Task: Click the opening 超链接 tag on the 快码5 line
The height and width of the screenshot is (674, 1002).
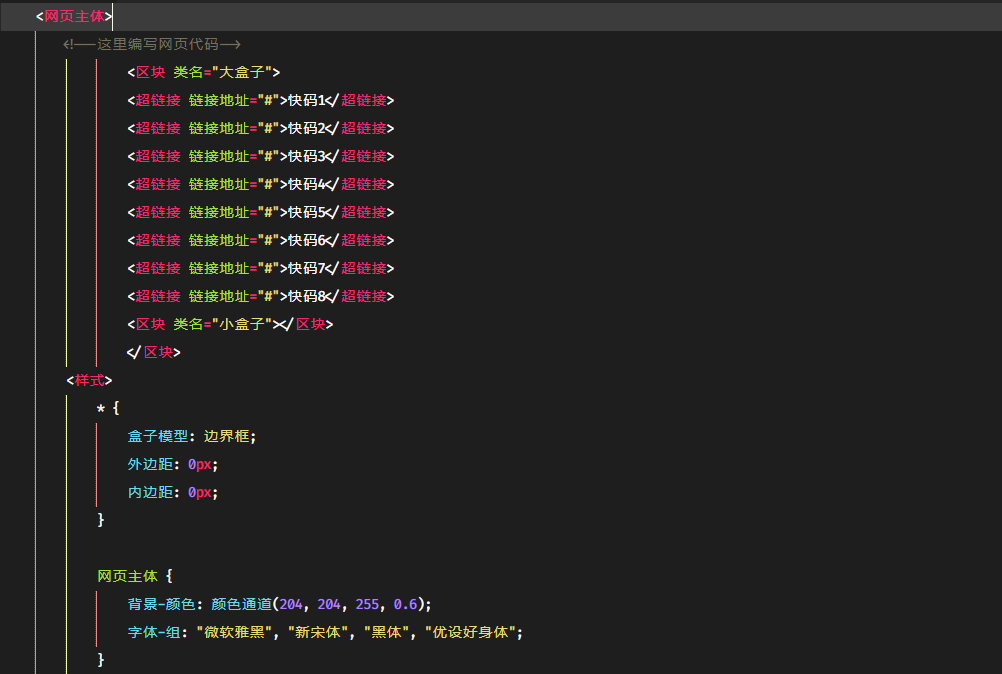Action: 154,212
